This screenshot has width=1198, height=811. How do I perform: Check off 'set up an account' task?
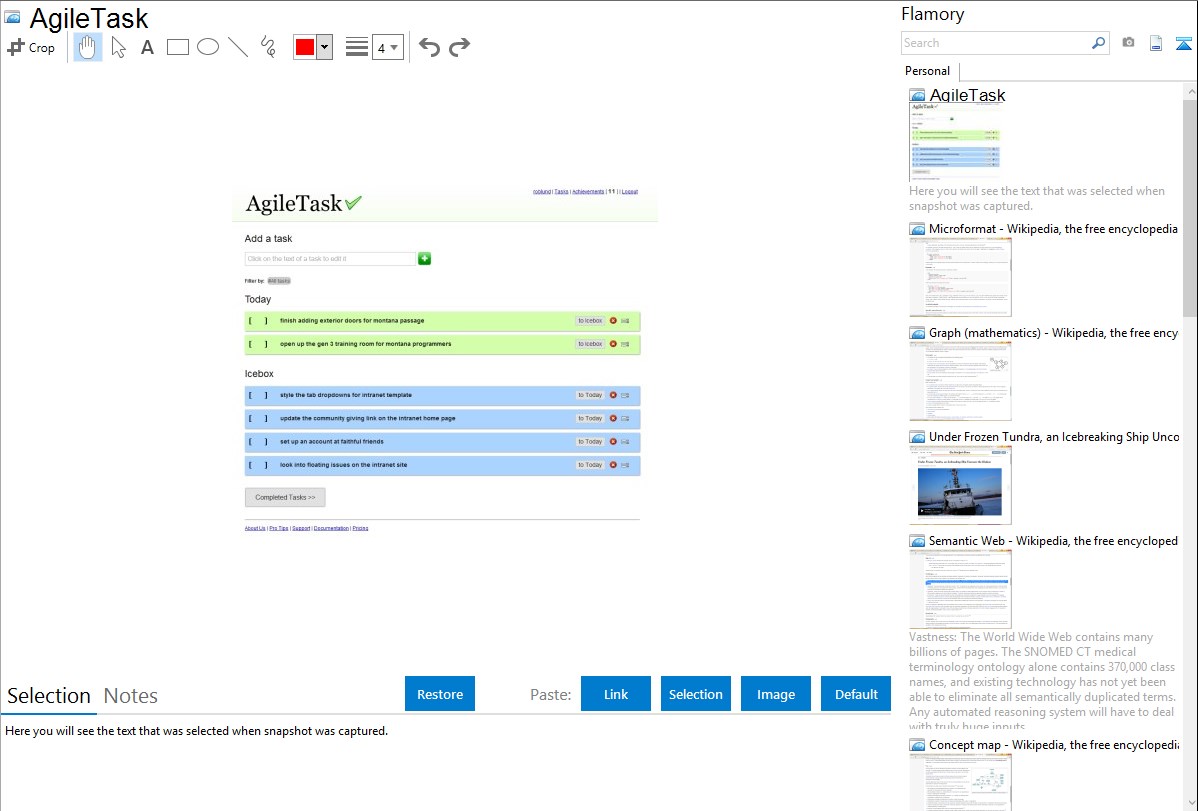[257, 442]
